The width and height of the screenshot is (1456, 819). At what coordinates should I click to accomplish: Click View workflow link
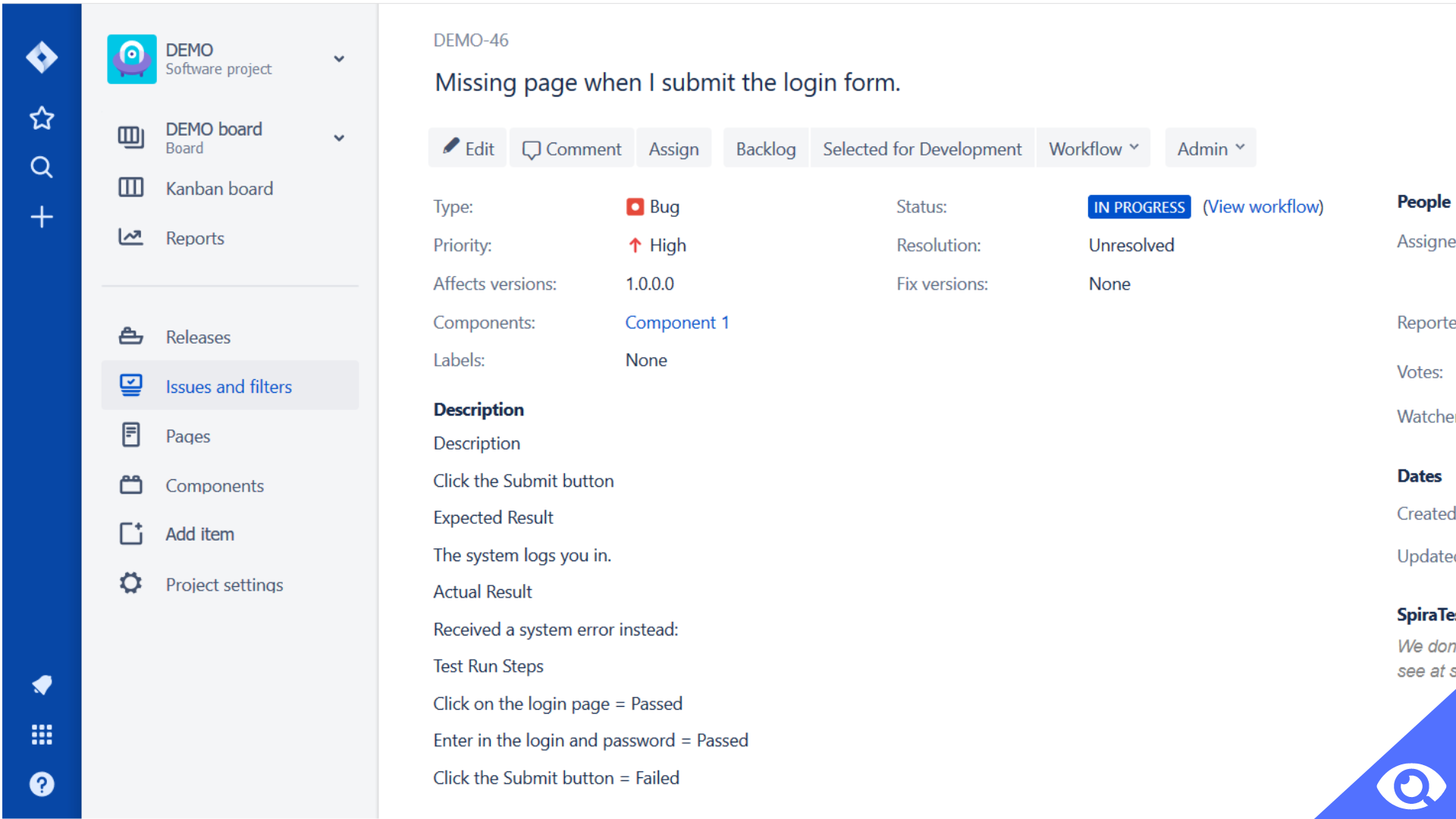pos(1263,207)
